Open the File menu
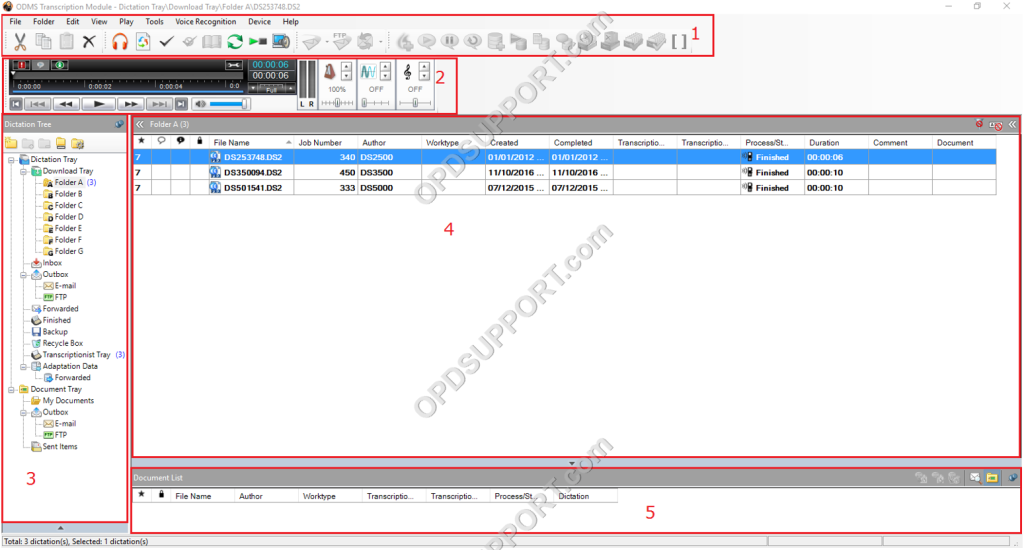The width and height of the screenshot is (1024, 550). tap(16, 22)
